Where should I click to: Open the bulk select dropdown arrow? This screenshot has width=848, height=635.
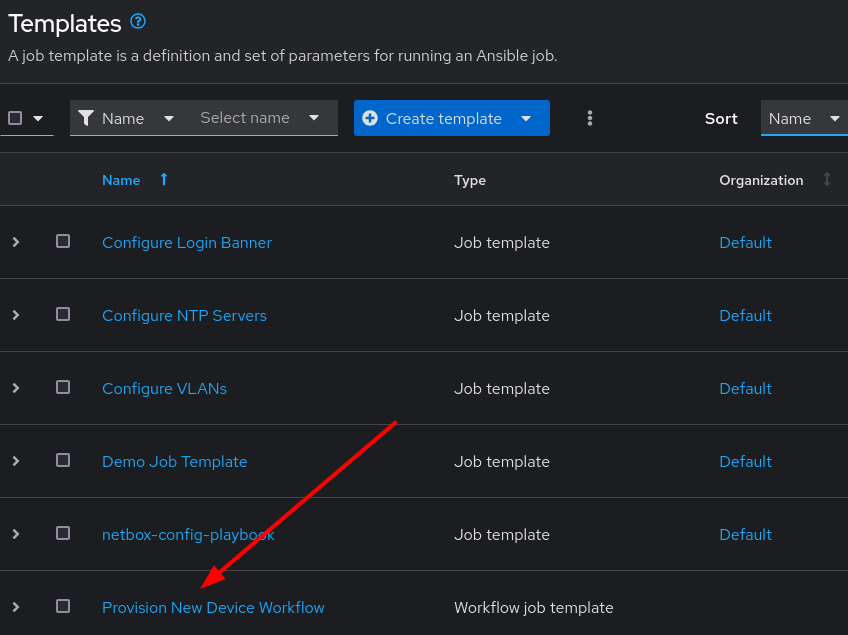[x=38, y=118]
